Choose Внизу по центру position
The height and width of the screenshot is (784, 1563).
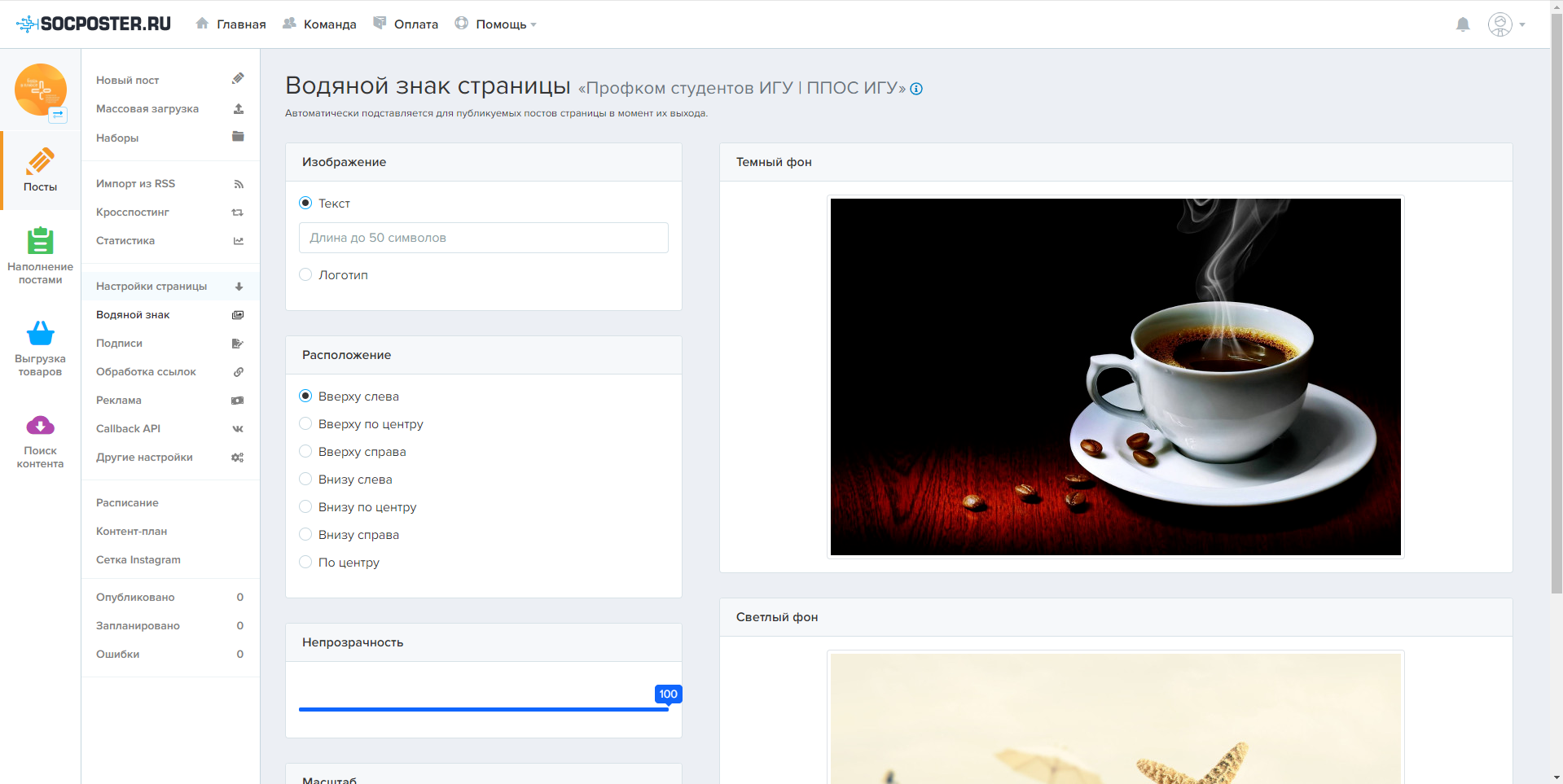pyautogui.click(x=305, y=506)
